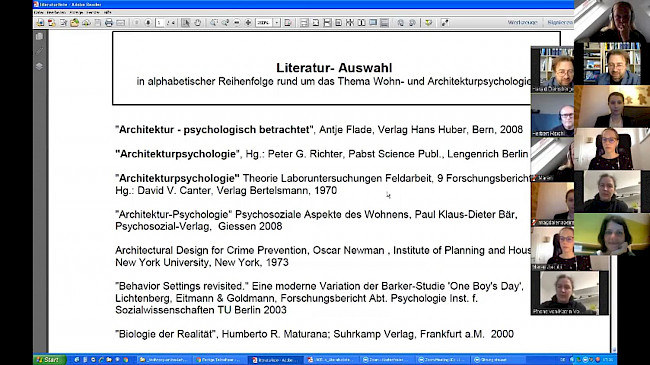Click the fit-page view toolbar icon
The width and height of the screenshot is (650, 365).
tap(316, 23)
